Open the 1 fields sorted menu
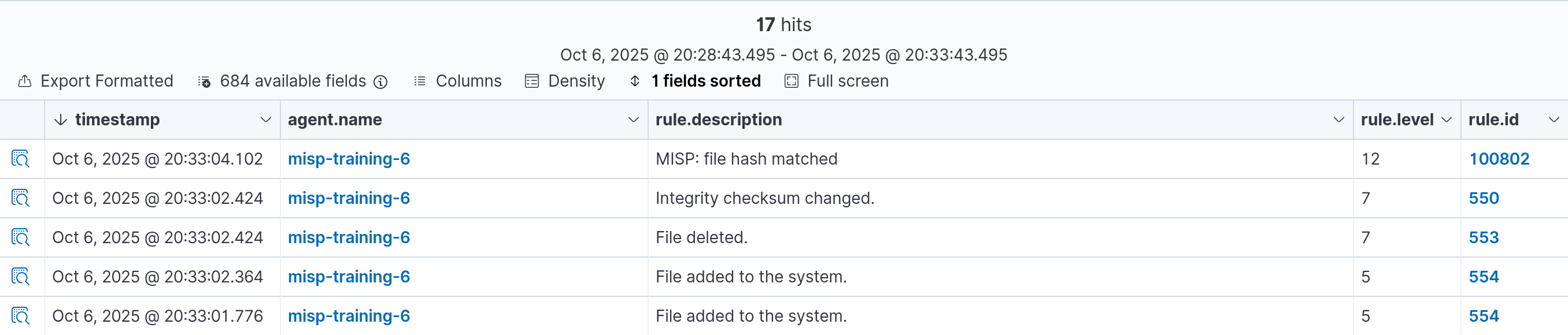This screenshot has width=1568, height=335. [695, 81]
